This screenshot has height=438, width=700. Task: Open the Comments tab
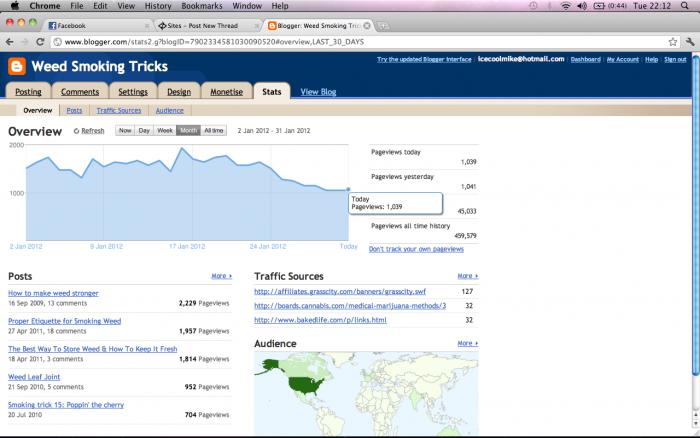80,92
